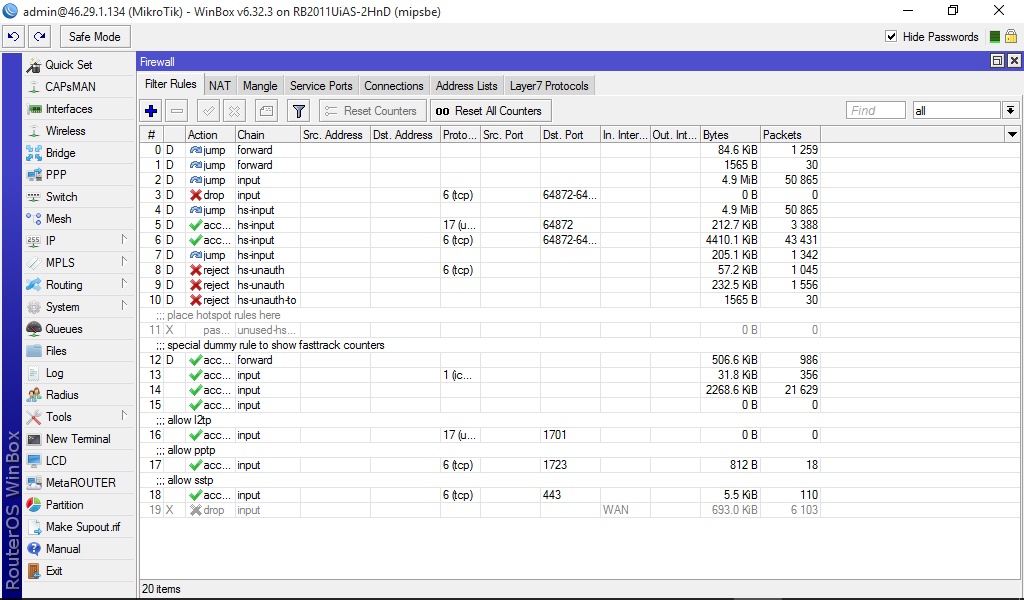Click the Find input field
This screenshot has width=1024, height=600.
(x=875, y=110)
